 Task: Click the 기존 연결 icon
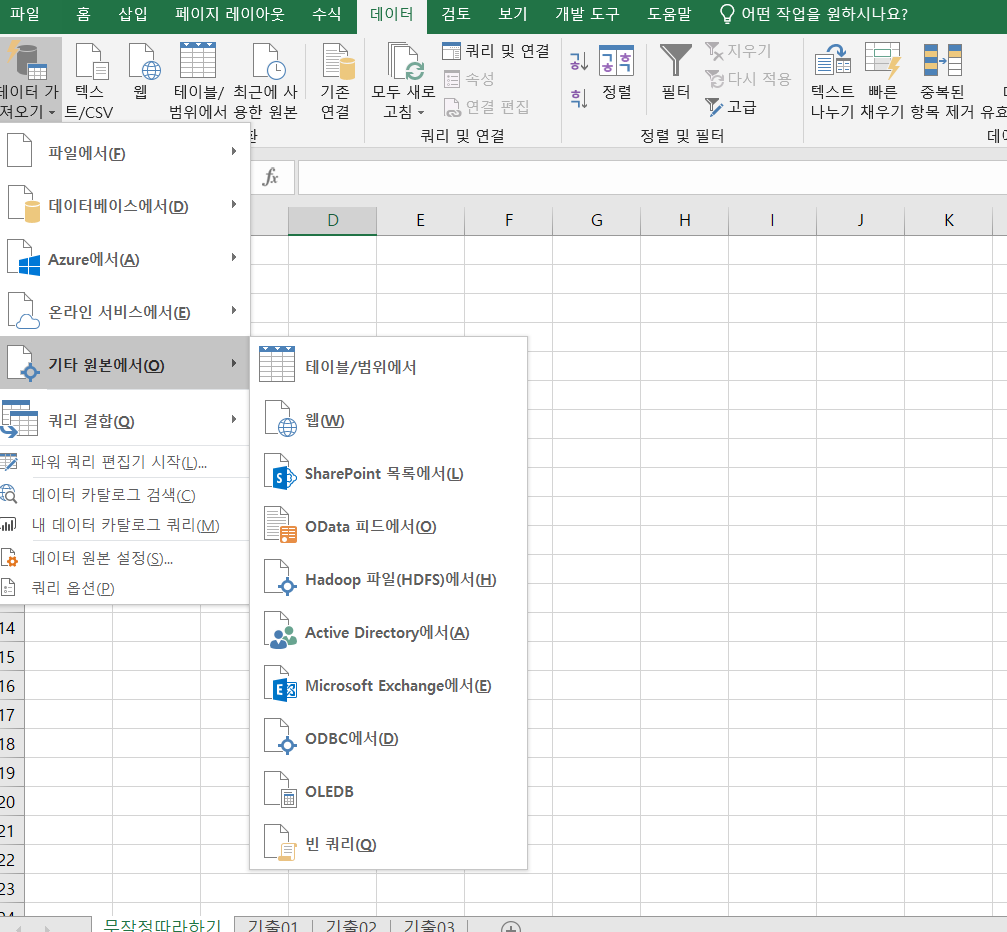click(x=335, y=62)
